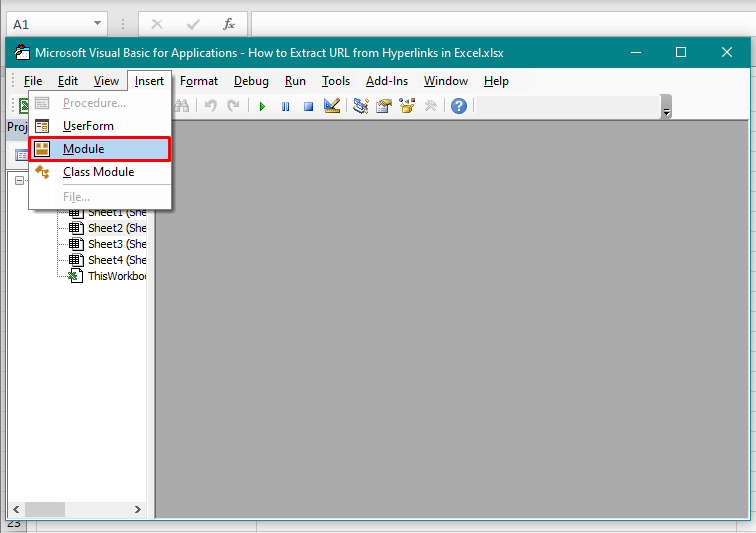Open the File menu
The image size is (756, 533).
33,81
